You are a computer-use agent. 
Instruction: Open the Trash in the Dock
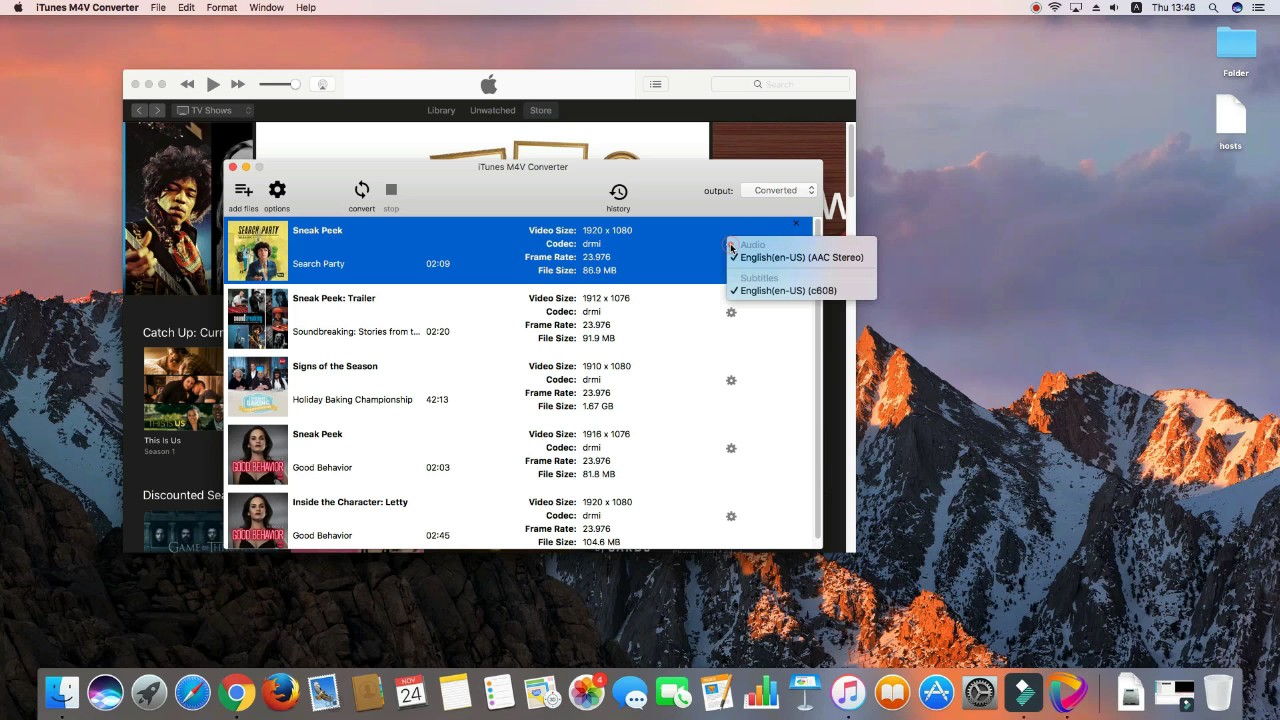(1218, 692)
